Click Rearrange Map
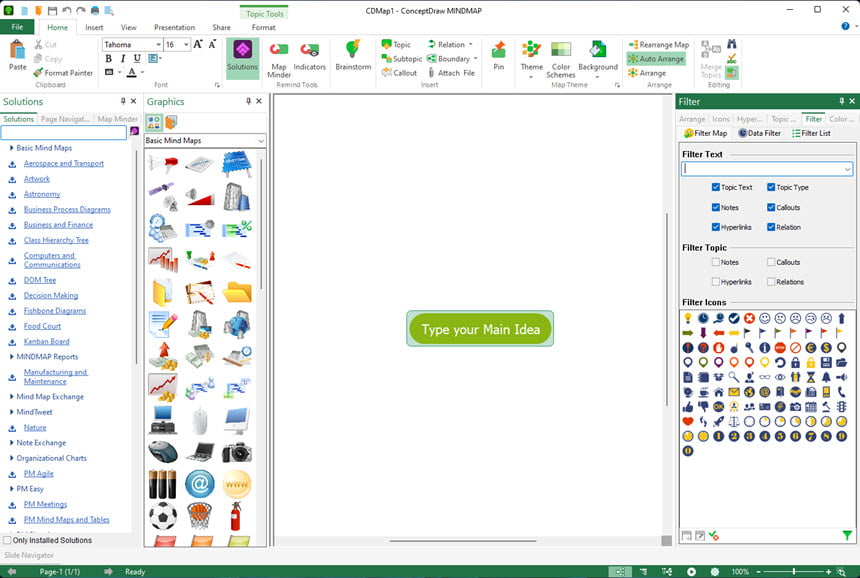 (659, 44)
